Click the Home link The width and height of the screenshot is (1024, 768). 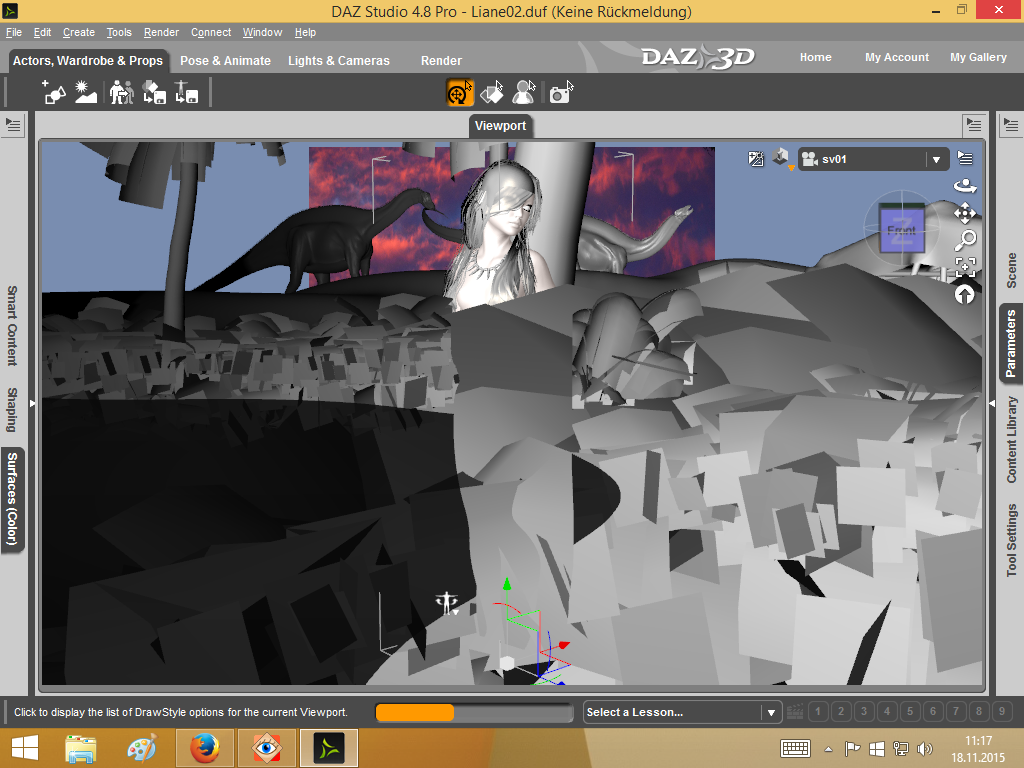(x=816, y=57)
